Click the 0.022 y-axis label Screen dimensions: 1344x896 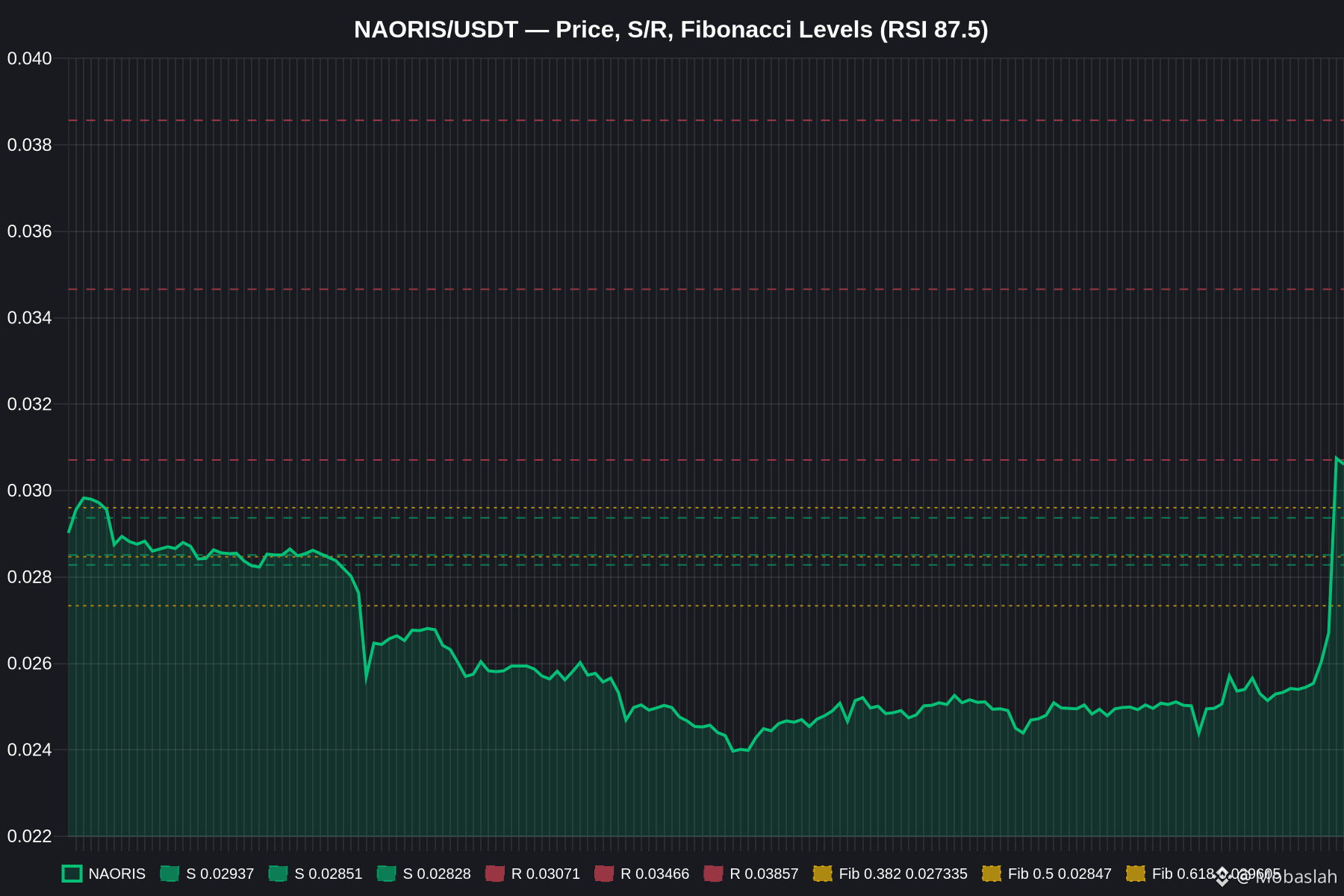pyautogui.click(x=30, y=836)
